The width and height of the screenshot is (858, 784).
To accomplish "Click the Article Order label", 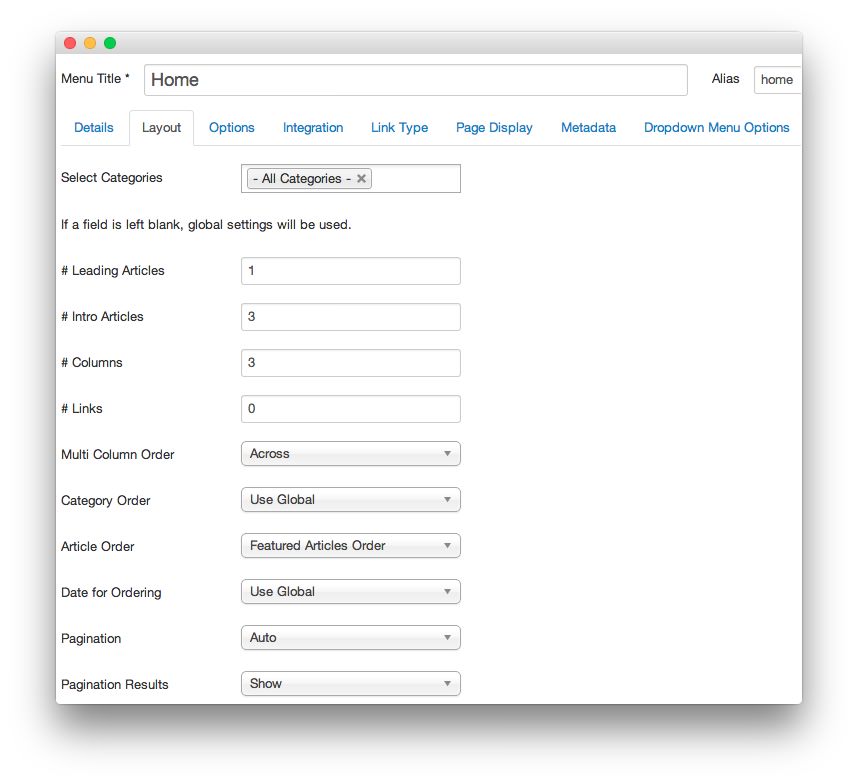I will 97,547.
